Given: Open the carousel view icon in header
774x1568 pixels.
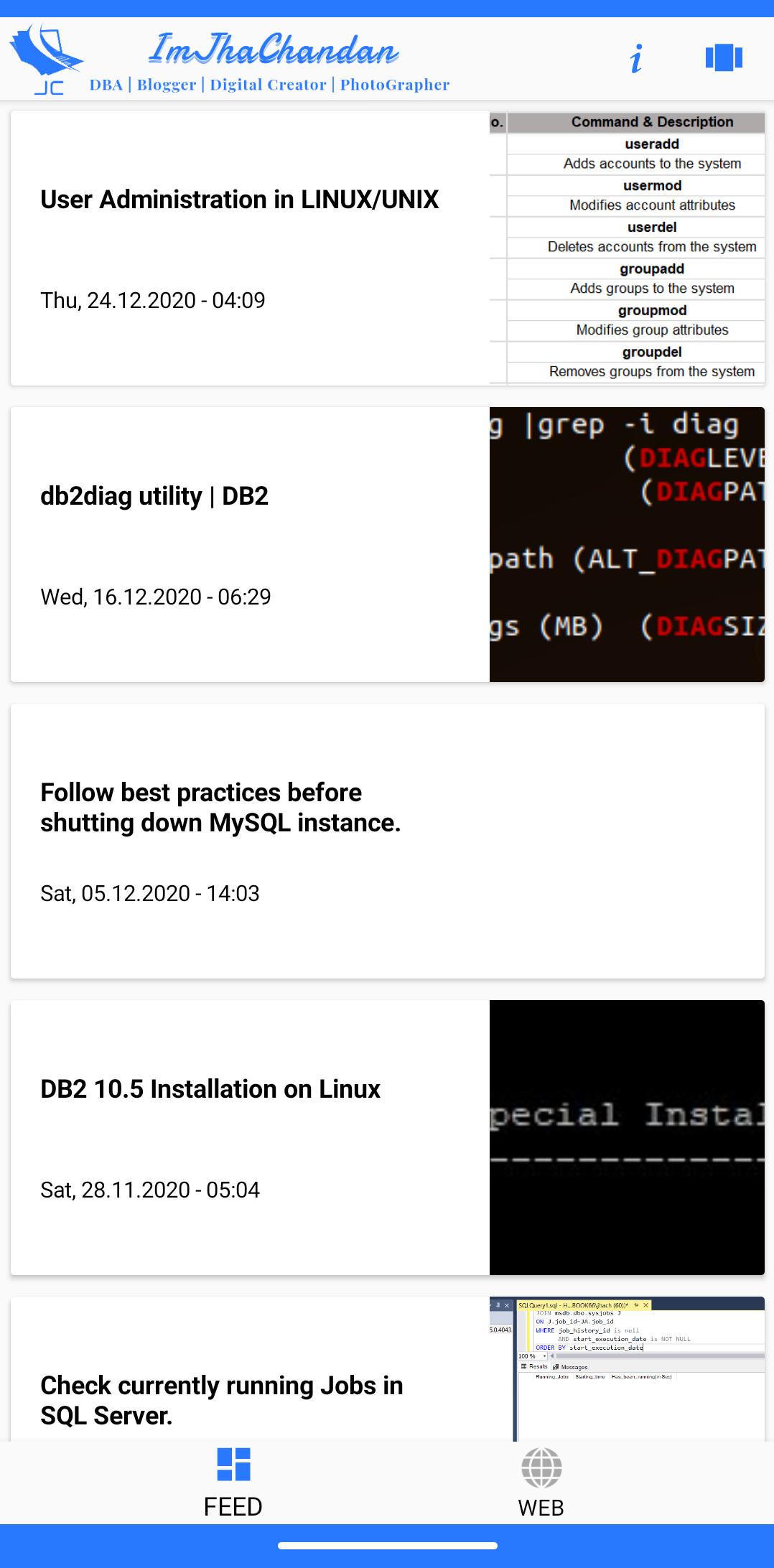Looking at the screenshot, I should pos(724,57).
